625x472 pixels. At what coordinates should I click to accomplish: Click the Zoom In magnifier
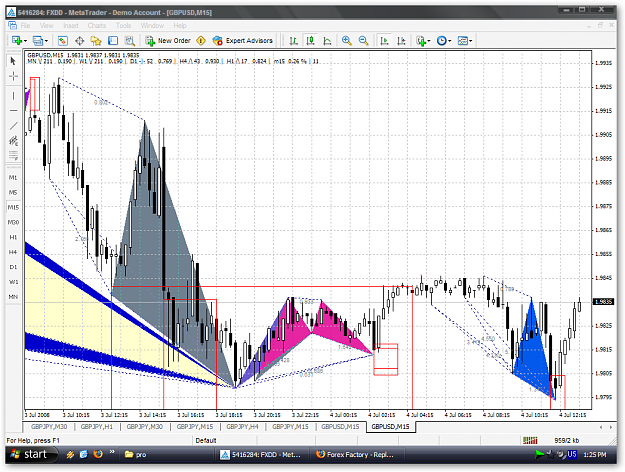pyautogui.click(x=347, y=41)
